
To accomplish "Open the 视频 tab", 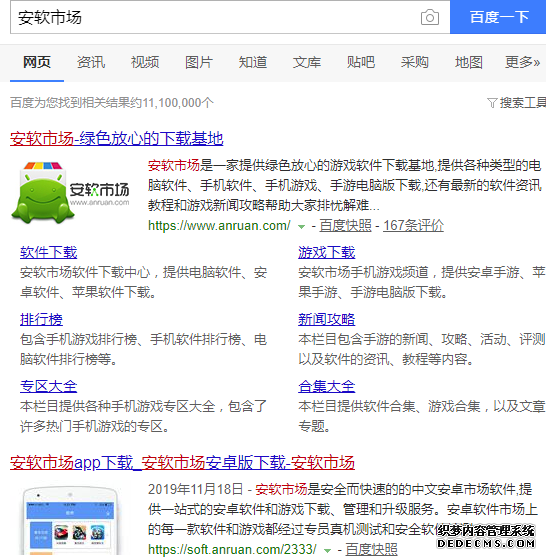I will point(145,62).
